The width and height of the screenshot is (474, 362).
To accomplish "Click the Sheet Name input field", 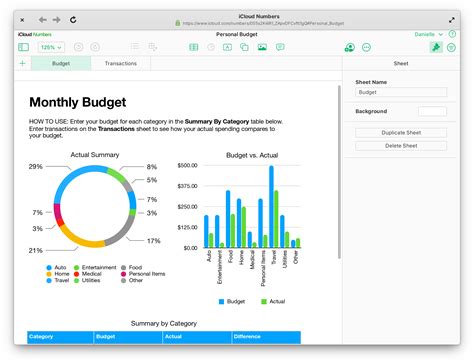I will [x=401, y=92].
